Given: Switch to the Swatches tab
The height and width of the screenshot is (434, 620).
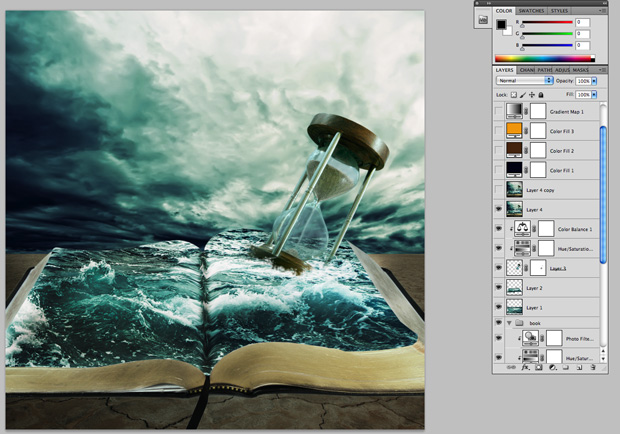Looking at the screenshot, I should [531, 11].
